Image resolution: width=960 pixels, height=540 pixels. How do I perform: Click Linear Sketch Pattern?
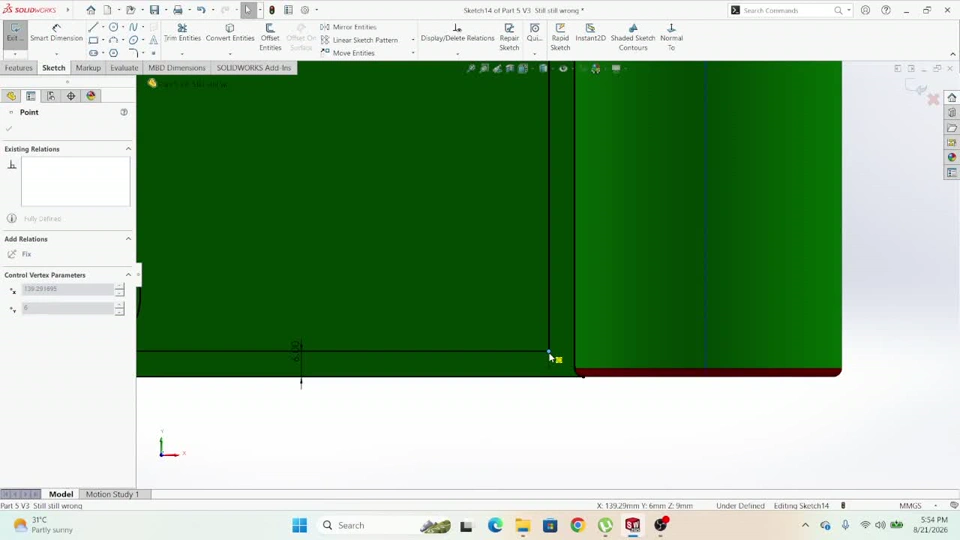[359, 40]
